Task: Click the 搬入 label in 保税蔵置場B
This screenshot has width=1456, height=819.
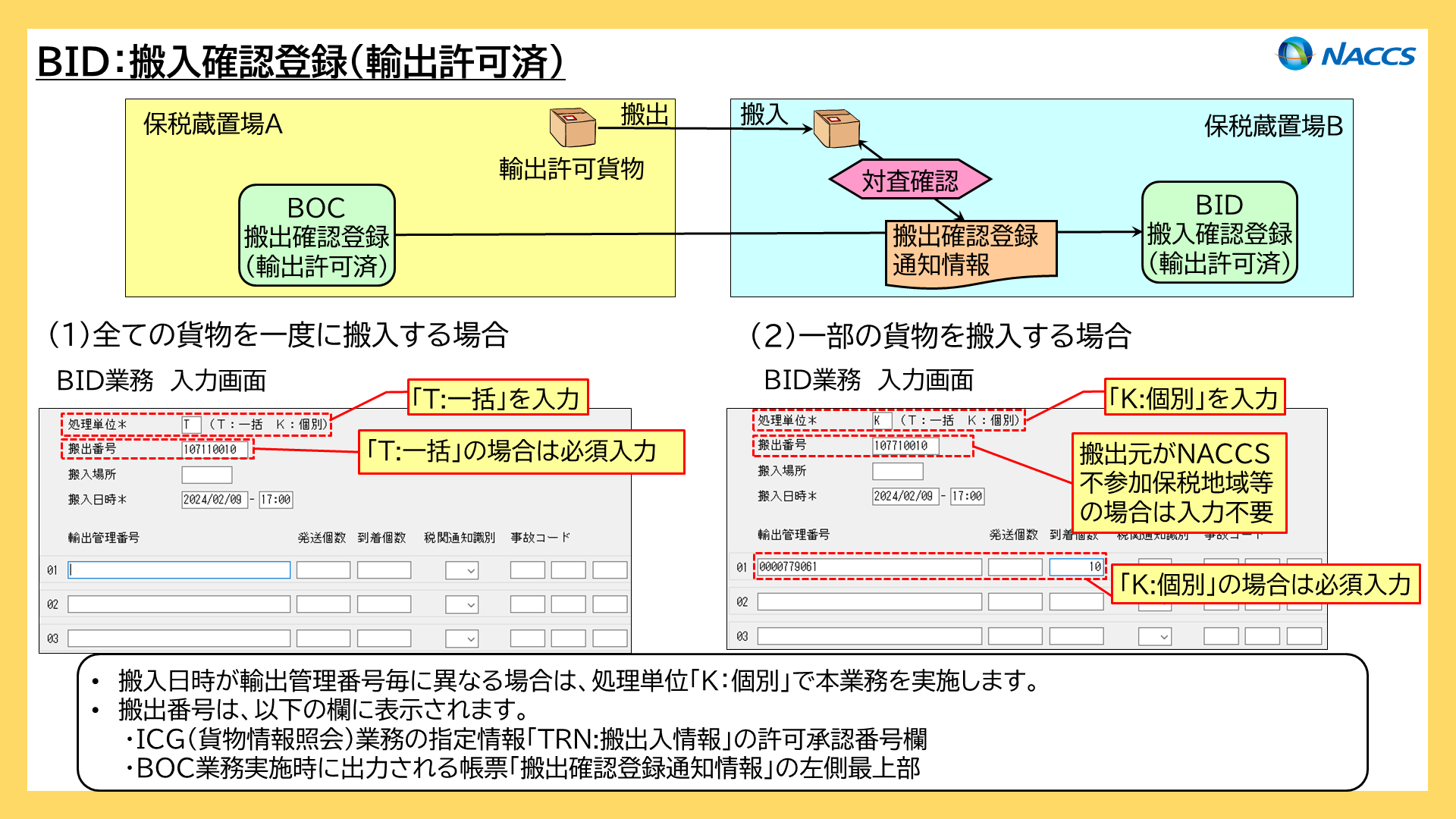Action: [x=764, y=115]
